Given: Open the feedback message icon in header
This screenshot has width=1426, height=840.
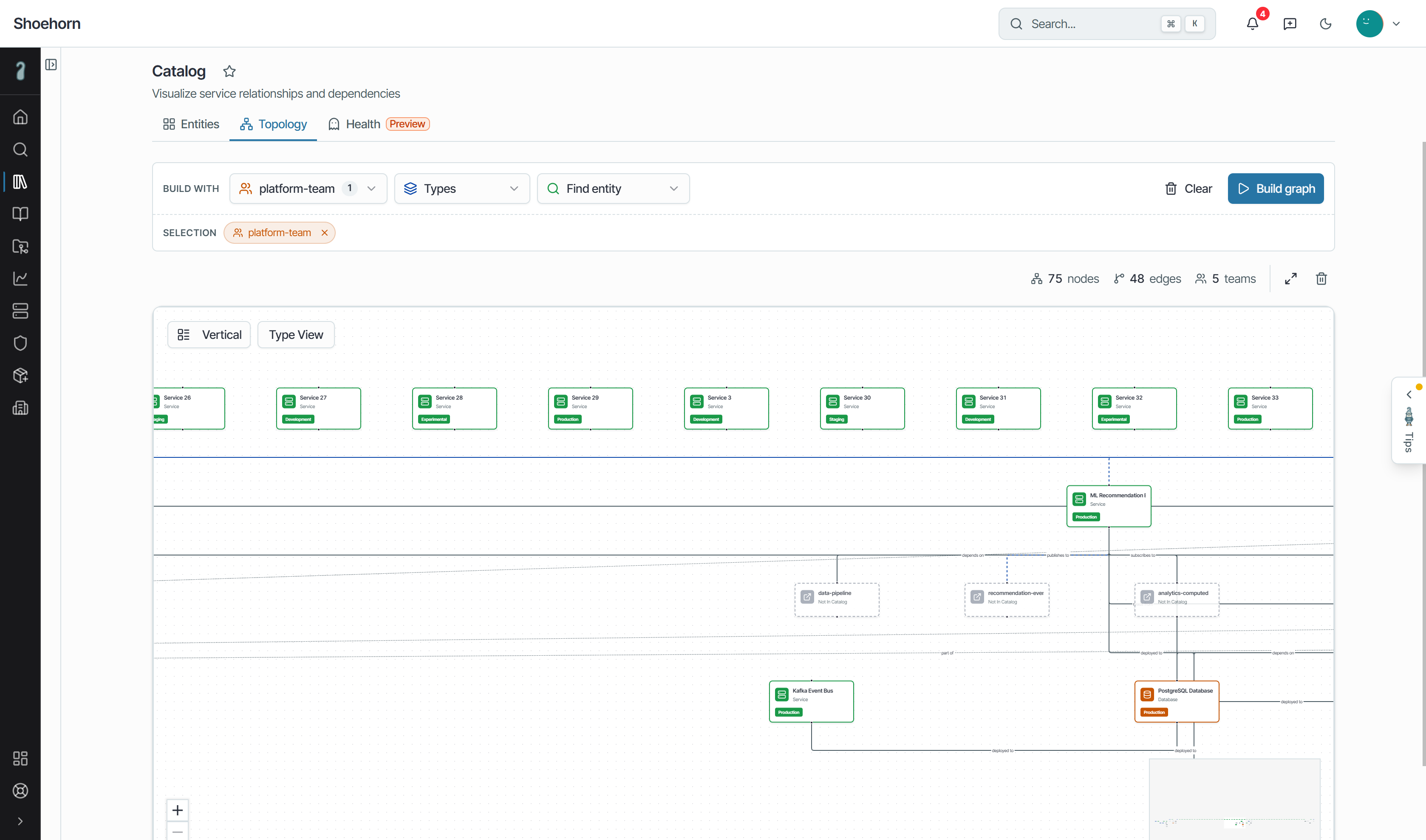Looking at the screenshot, I should 1290,24.
